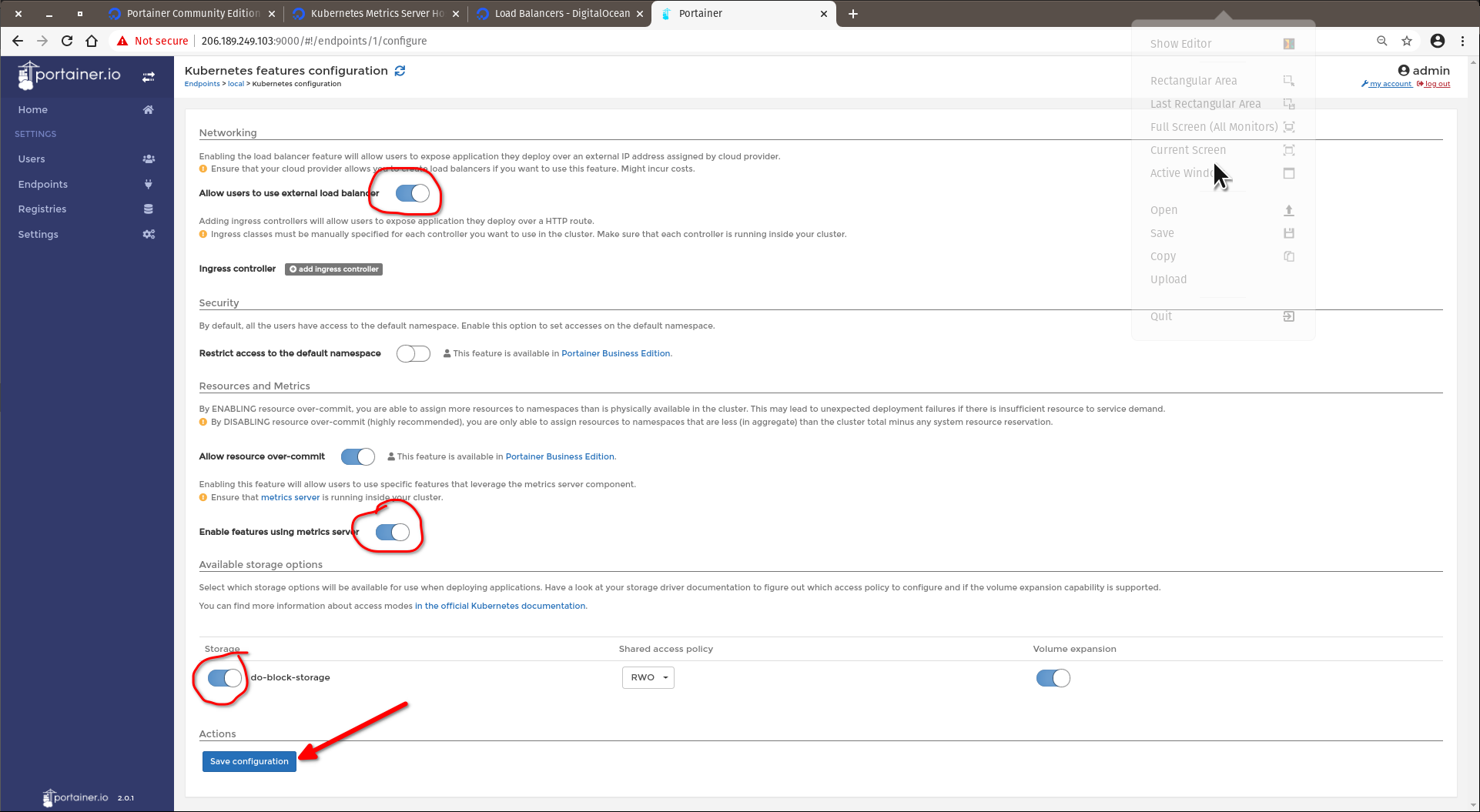Open the metrics server link
The height and width of the screenshot is (812, 1480).
(x=290, y=497)
